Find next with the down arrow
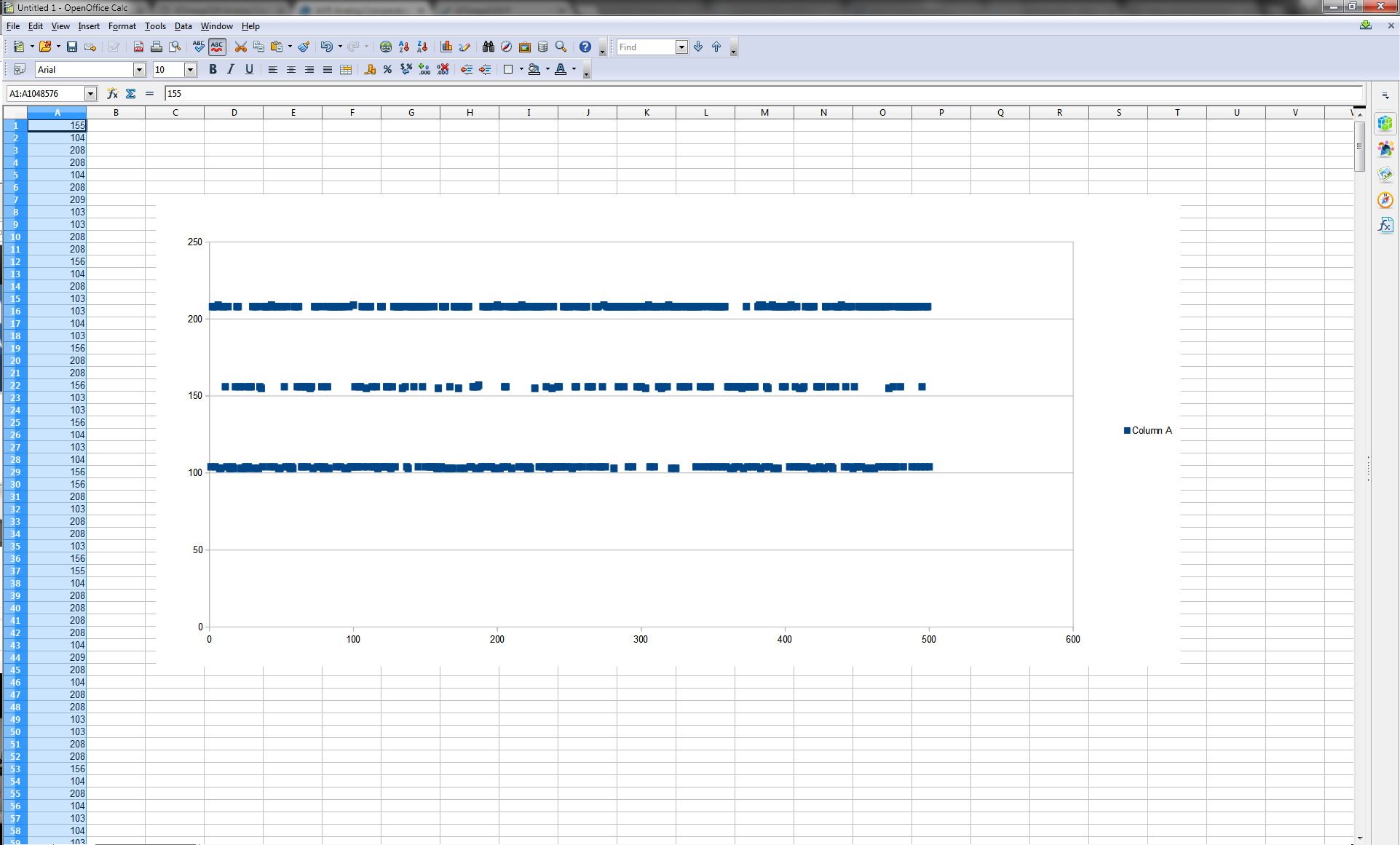 point(698,47)
